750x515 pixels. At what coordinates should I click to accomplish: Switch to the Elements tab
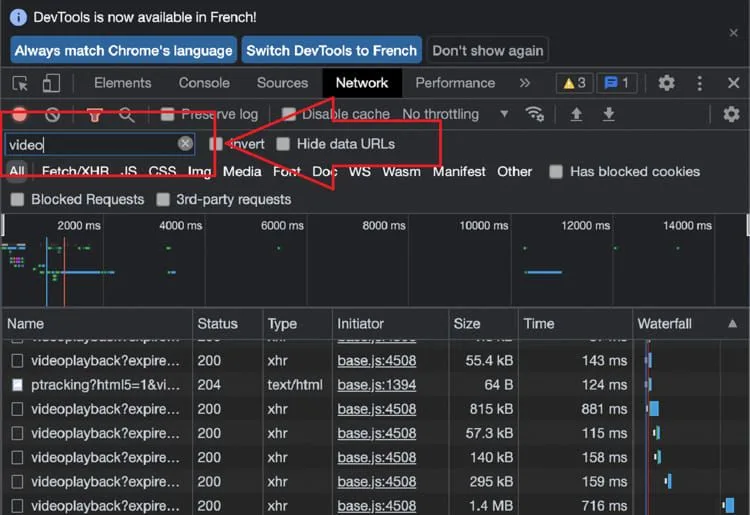122,83
